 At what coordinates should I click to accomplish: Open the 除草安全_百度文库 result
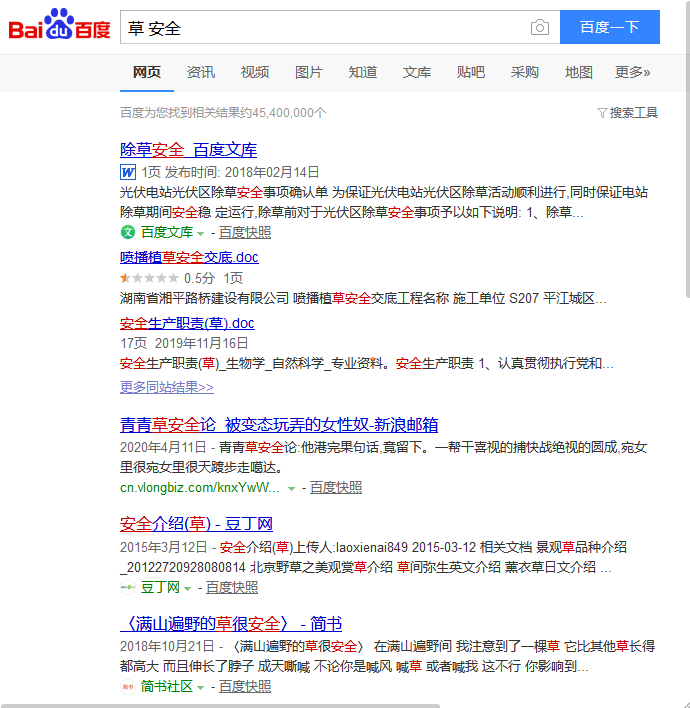tap(188, 150)
